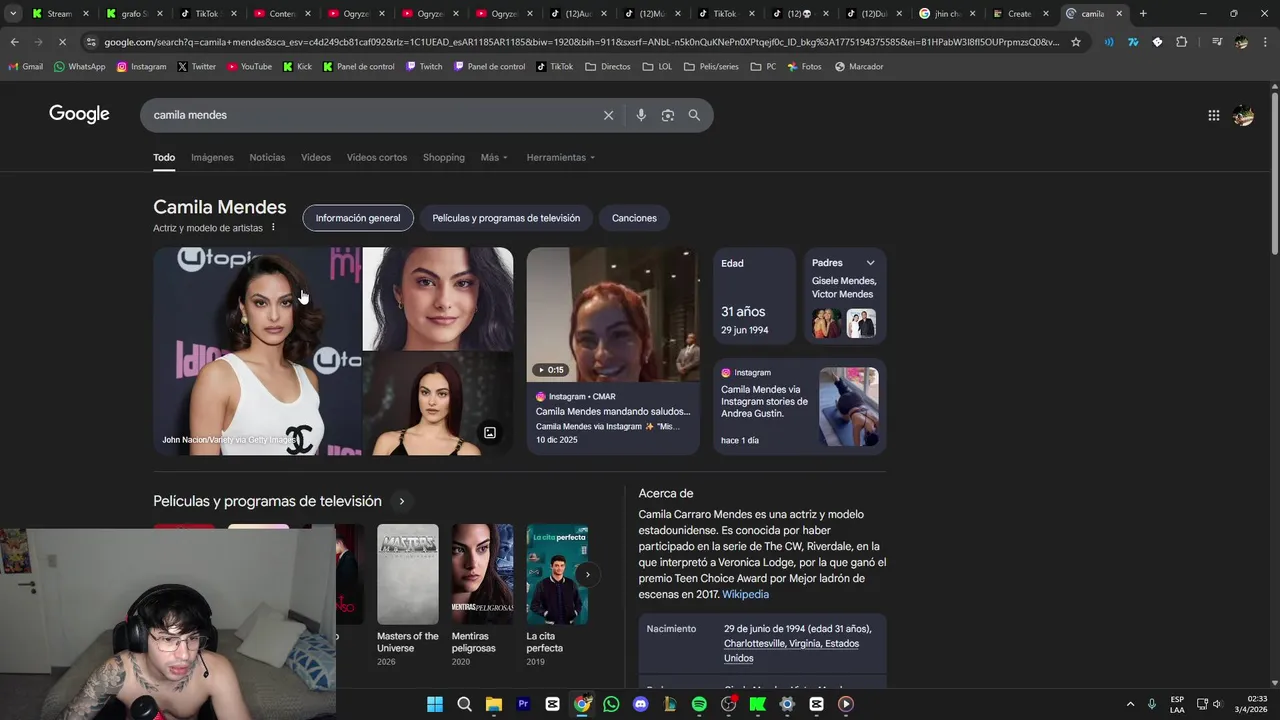This screenshot has height=720, width=1280.
Task: Open the Instagram stories Andrea Gustin card
Action: (x=799, y=406)
